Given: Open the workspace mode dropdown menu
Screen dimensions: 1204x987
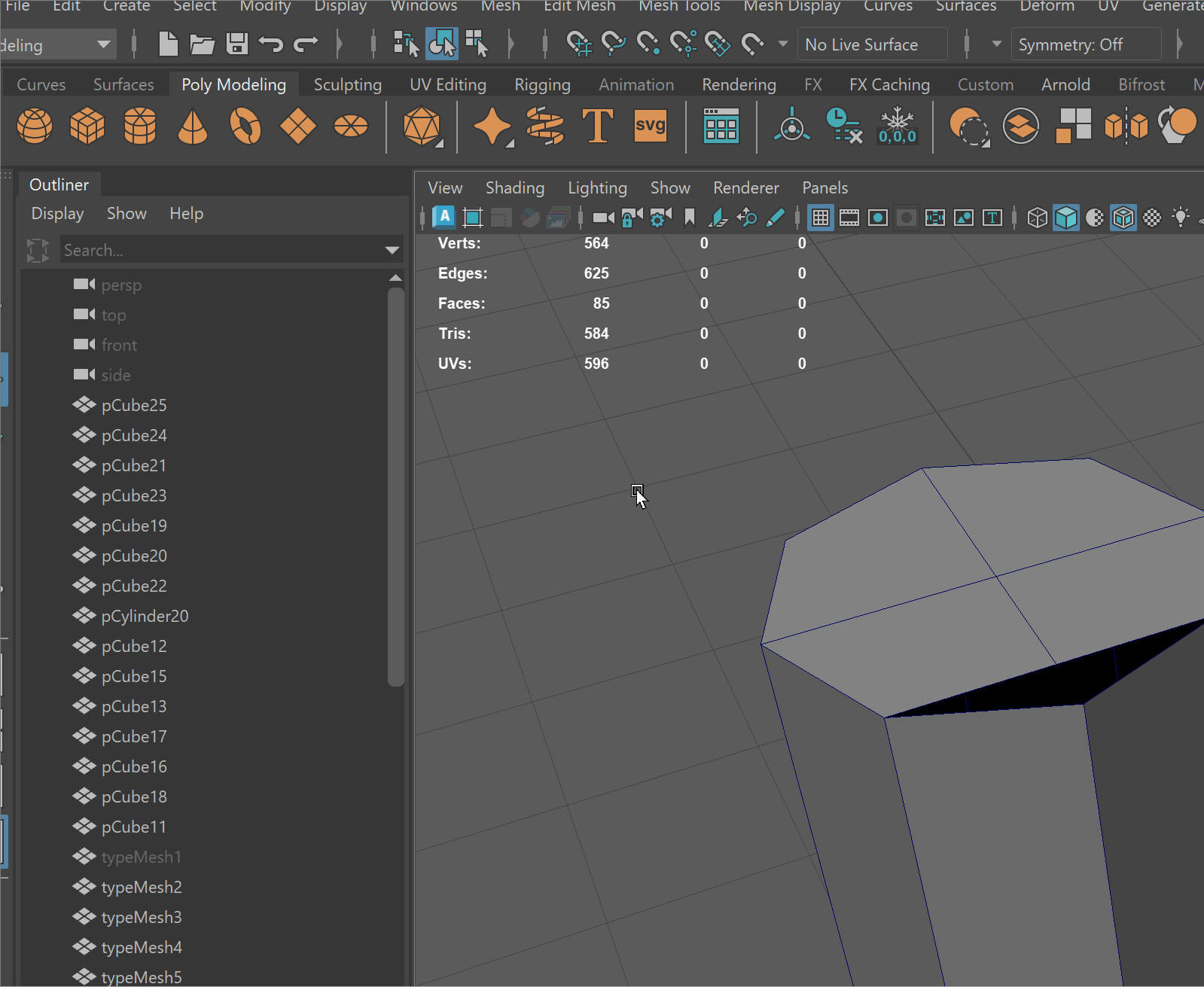Looking at the screenshot, I should point(103,45).
